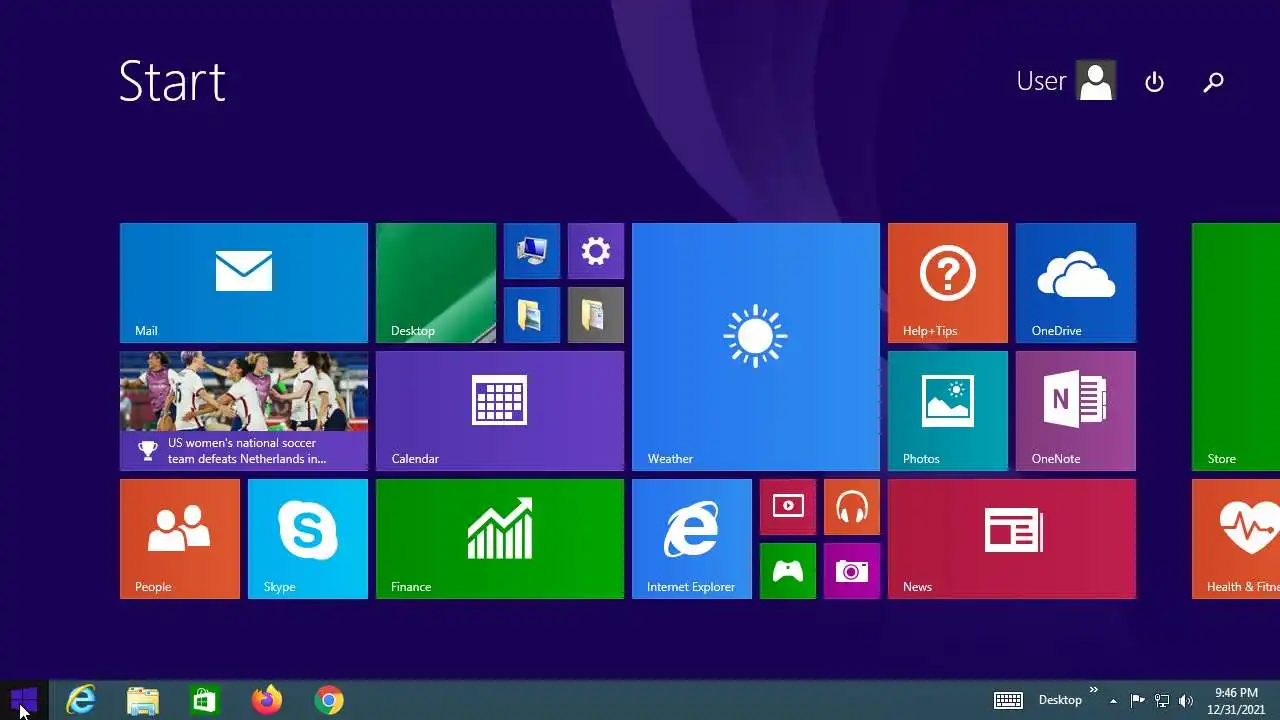Open the OneDrive tile
The image size is (1280, 720).
pyautogui.click(x=1076, y=283)
